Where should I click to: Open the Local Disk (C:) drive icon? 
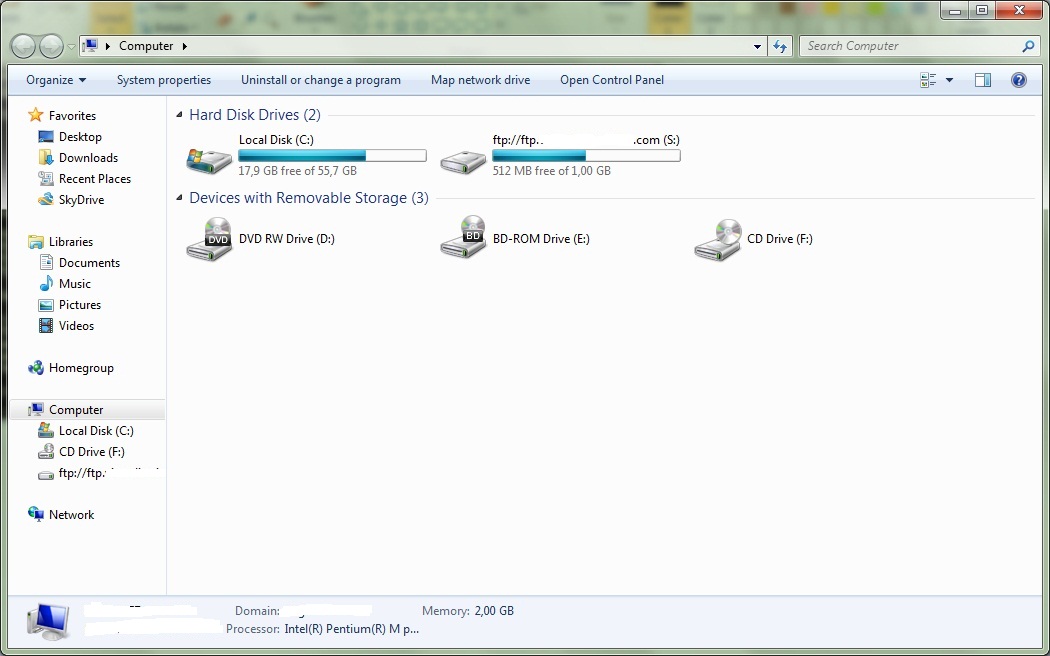tap(209, 158)
